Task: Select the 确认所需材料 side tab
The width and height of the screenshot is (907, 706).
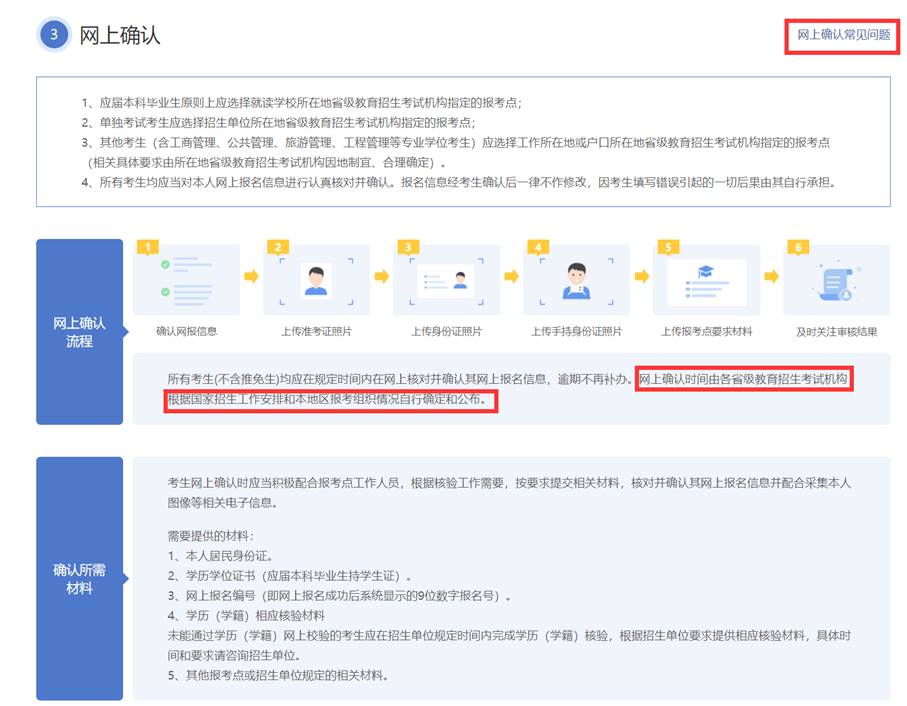Action: point(79,579)
